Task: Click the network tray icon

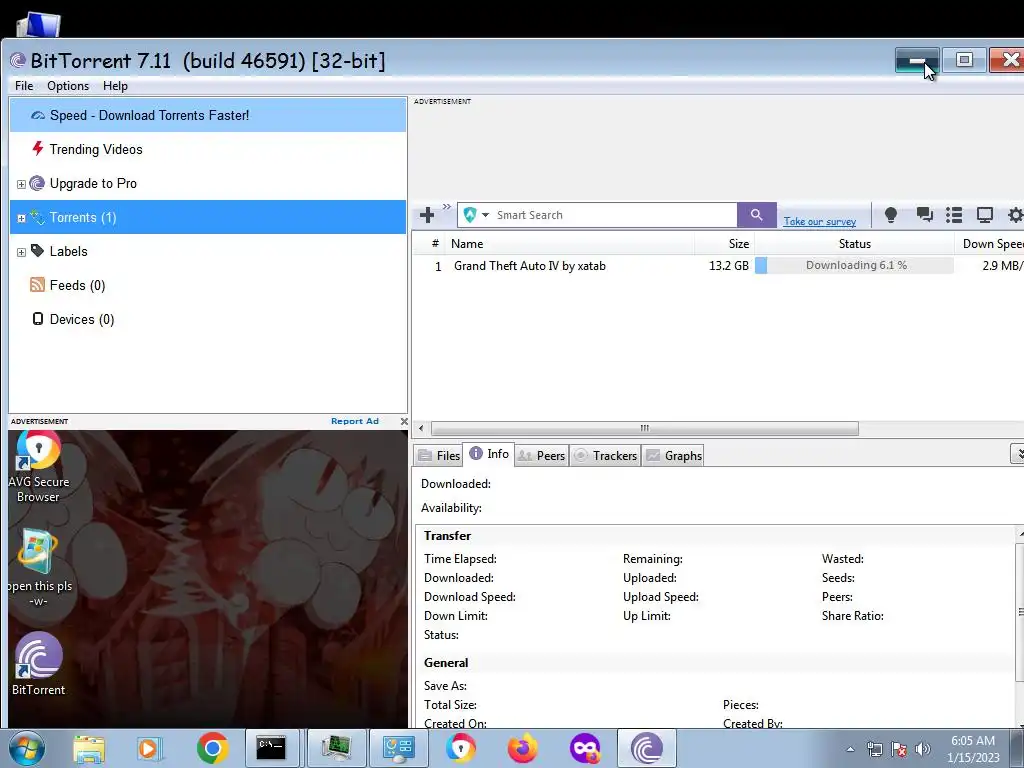Action: click(874, 749)
